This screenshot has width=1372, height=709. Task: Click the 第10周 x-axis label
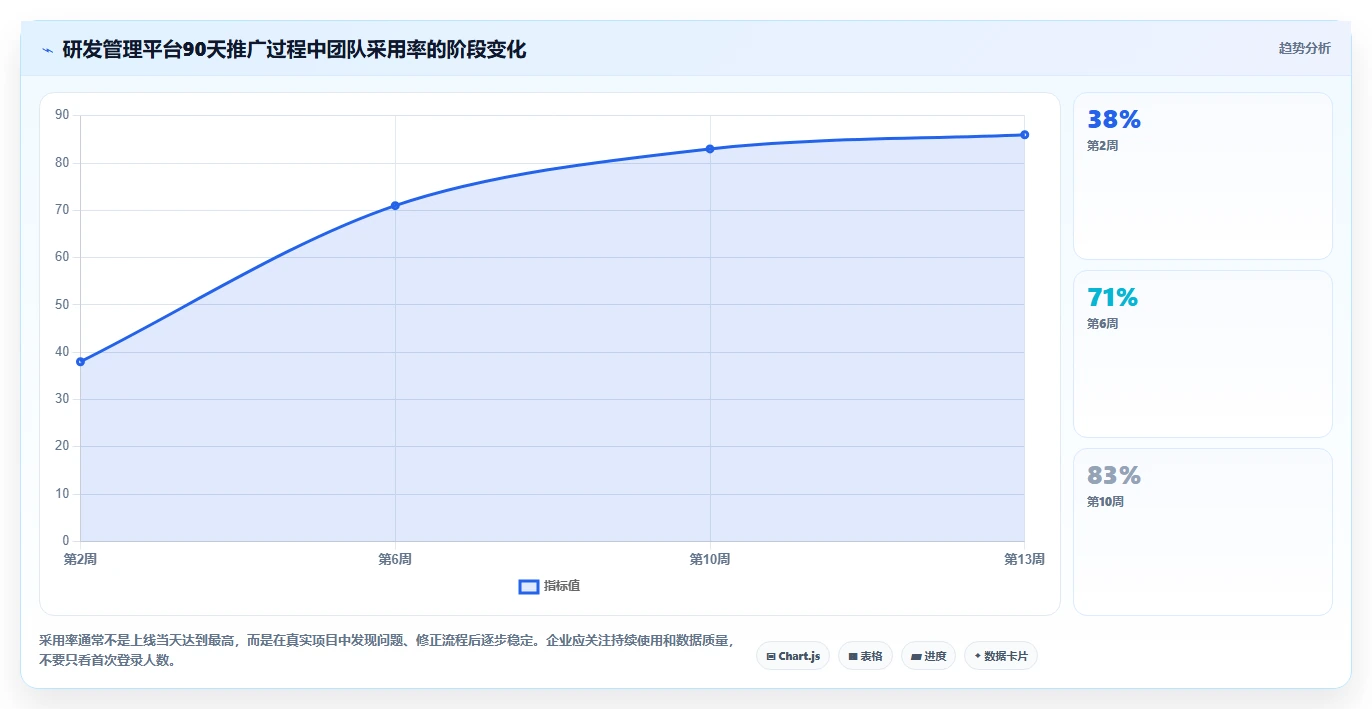pos(710,559)
